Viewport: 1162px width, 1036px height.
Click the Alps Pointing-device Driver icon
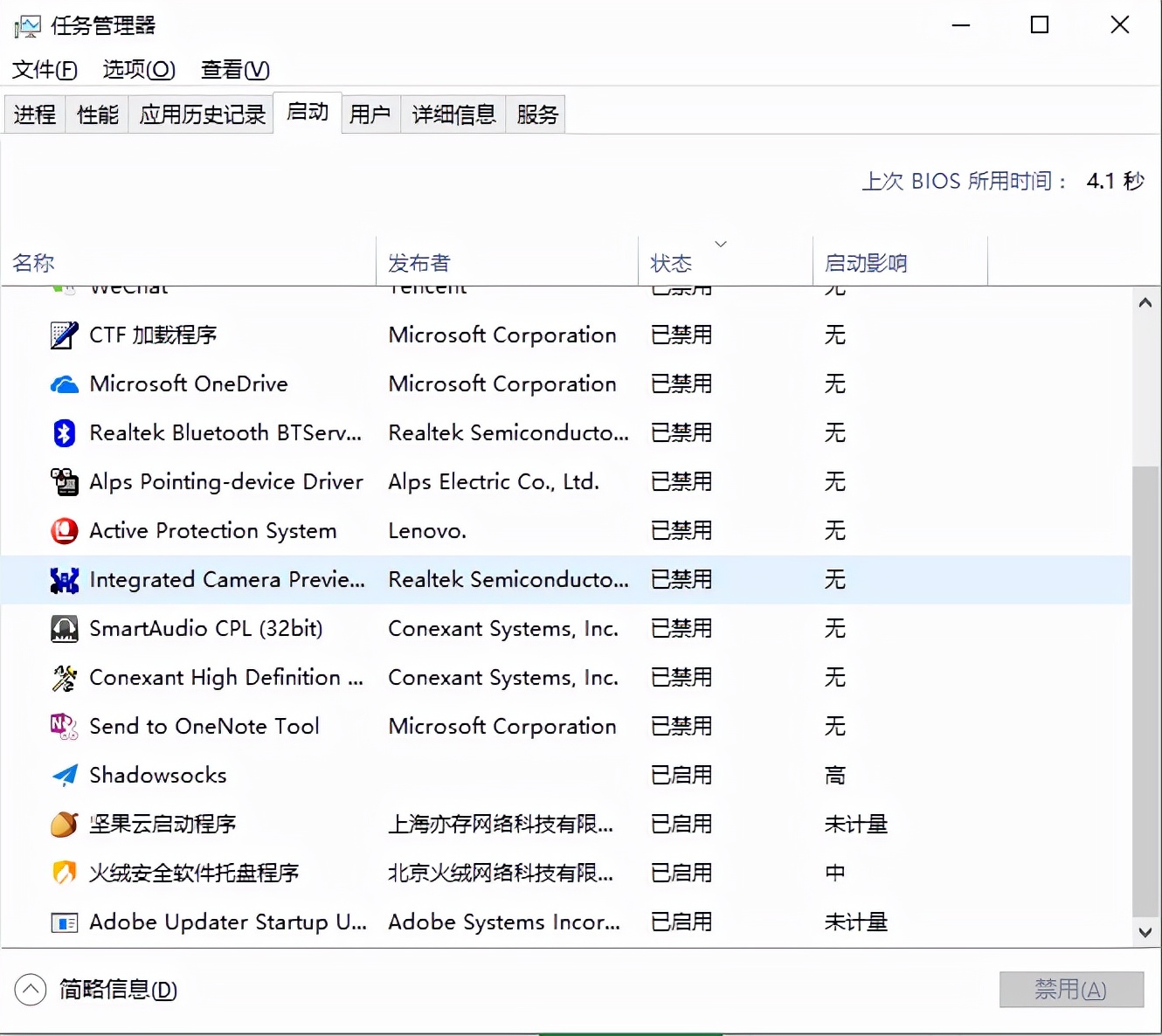[x=64, y=481]
